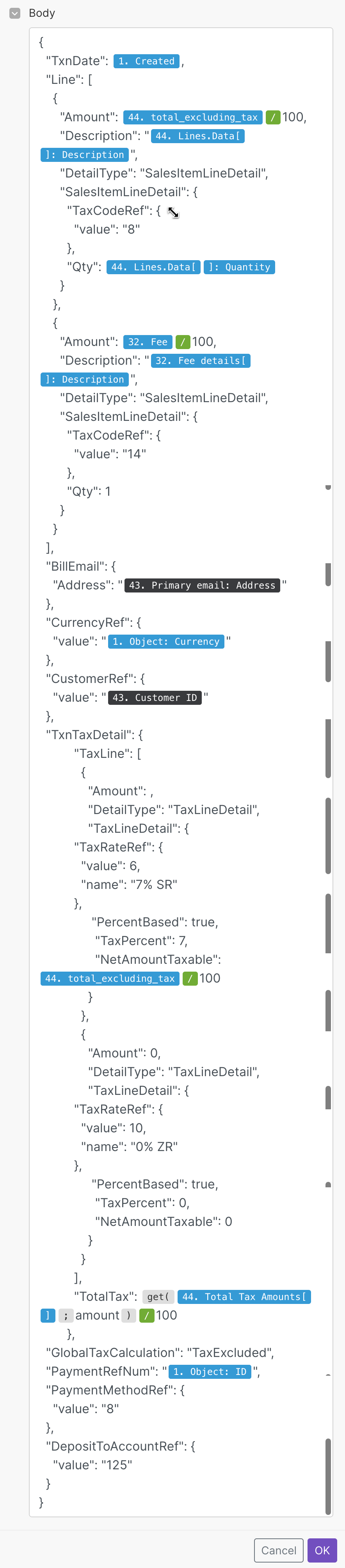
Task: Select the "32. Fee details[" pill
Action: [201, 361]
